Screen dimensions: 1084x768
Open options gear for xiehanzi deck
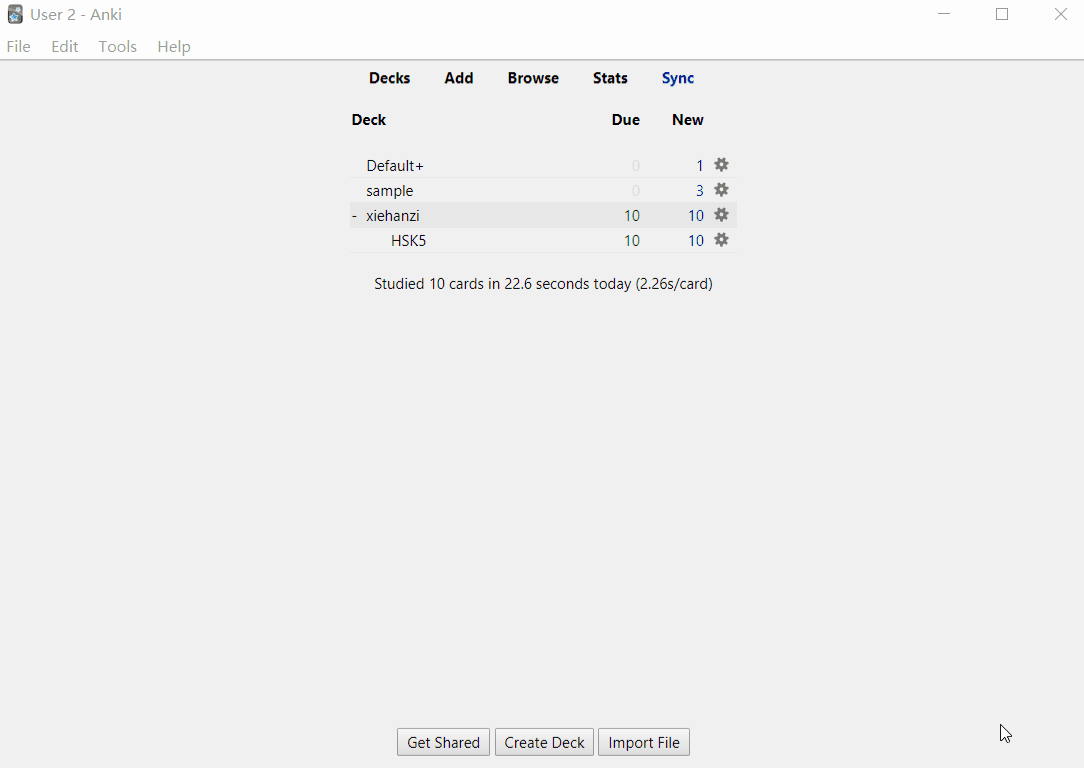(721, 215)
